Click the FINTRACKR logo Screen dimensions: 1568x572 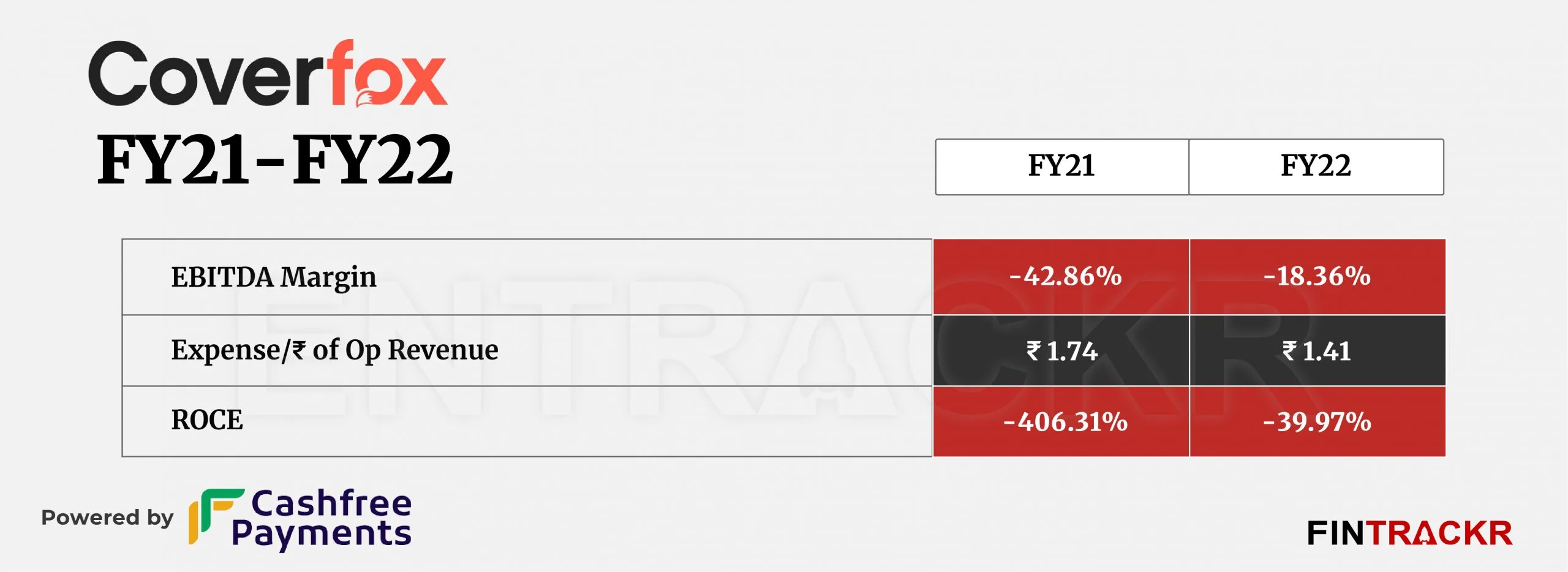click(x=1409, y=533)
